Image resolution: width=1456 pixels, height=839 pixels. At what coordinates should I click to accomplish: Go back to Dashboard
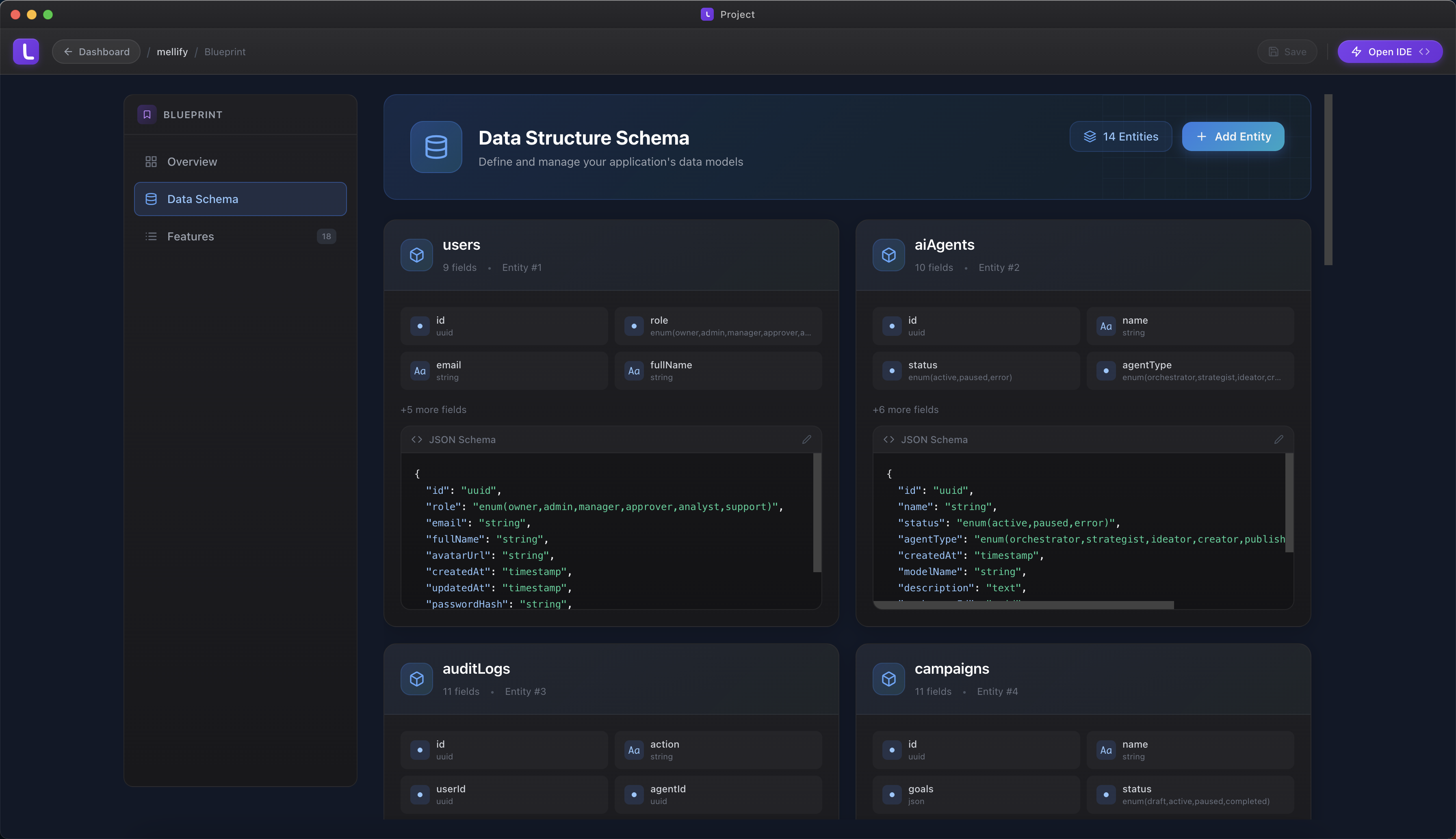point(96,52)
